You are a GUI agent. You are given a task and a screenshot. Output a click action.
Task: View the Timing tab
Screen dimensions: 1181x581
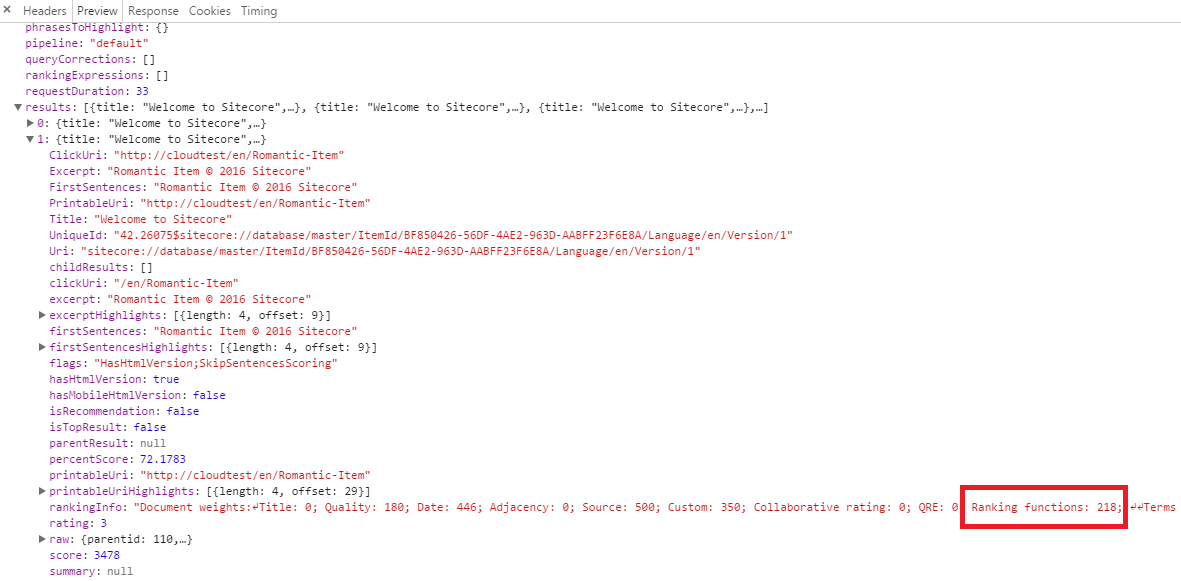(x=258, y=11)
